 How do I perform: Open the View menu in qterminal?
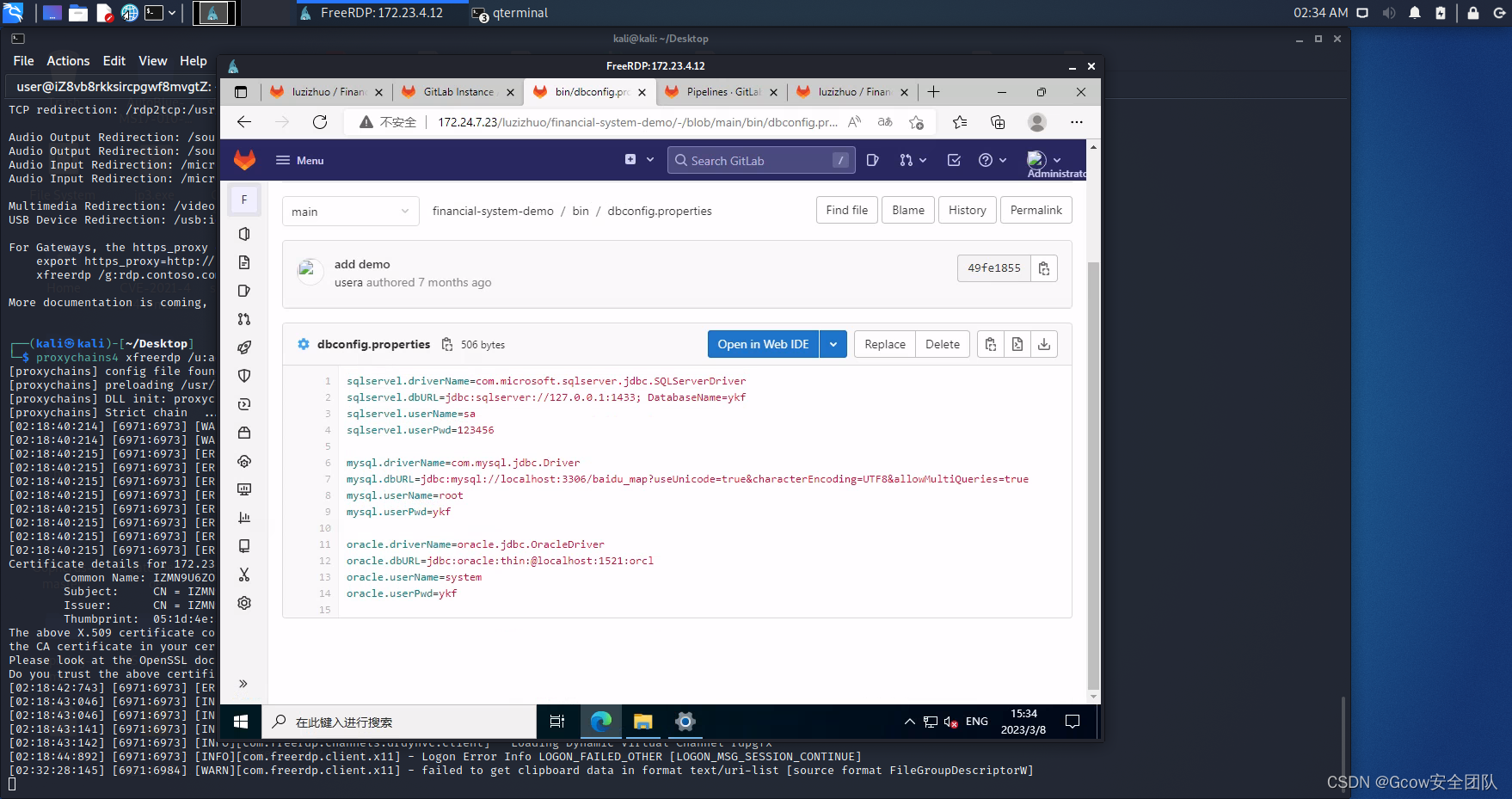pos(152,61)
